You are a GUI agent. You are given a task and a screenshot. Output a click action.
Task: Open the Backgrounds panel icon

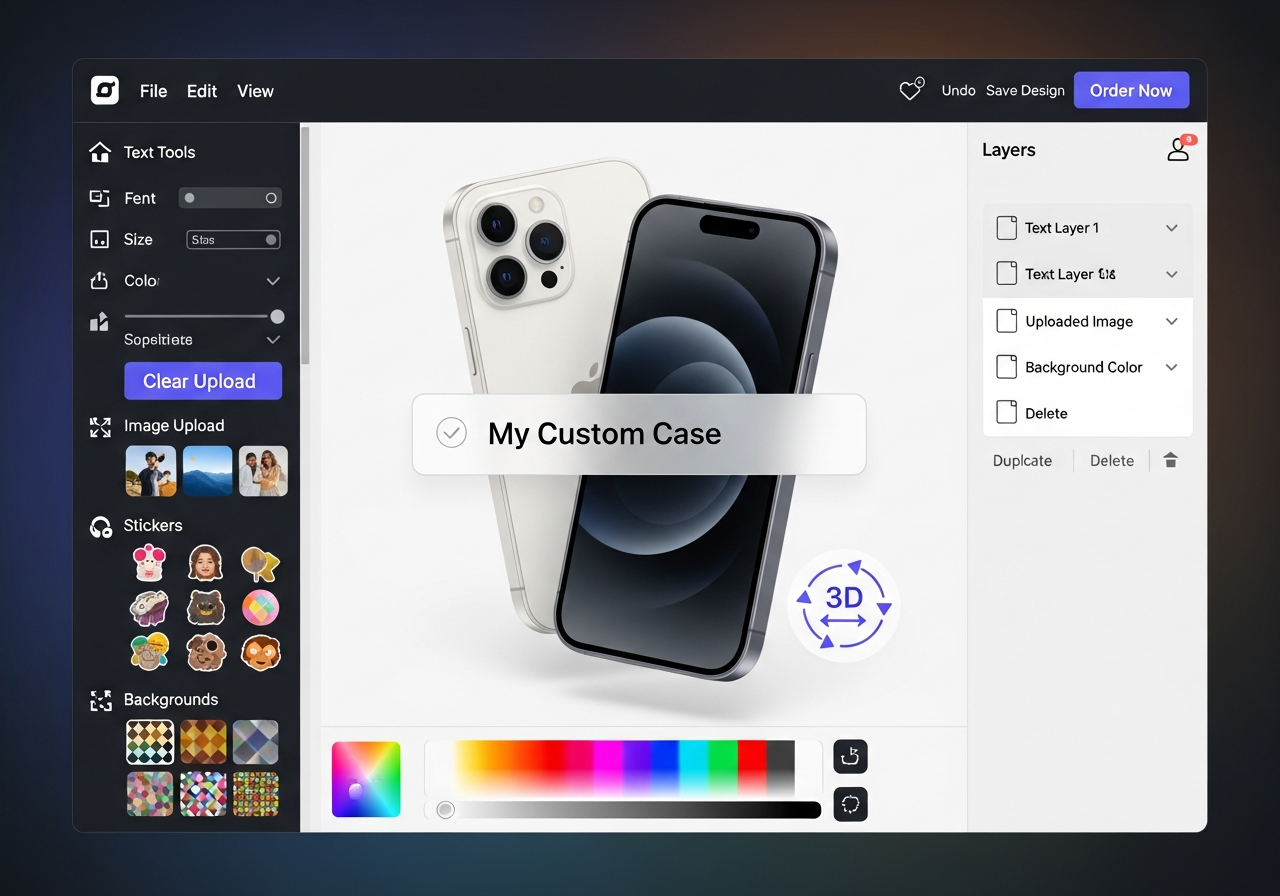(100, 700)
